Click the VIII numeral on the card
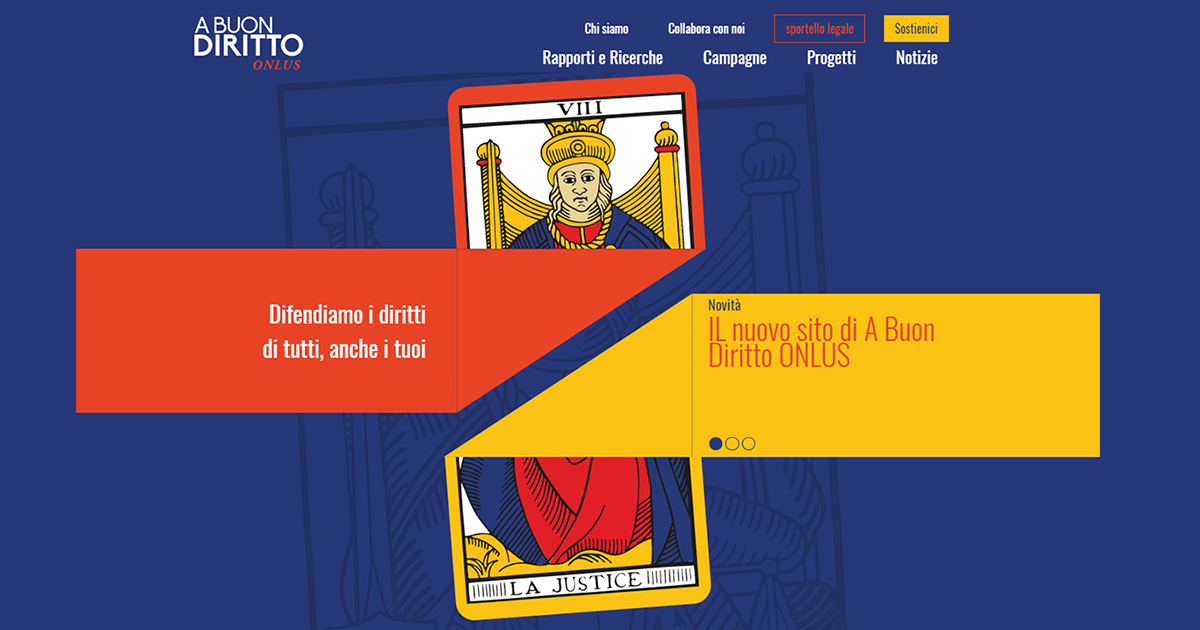Screen dimensions: 1200x630 (x=576, y=109)
